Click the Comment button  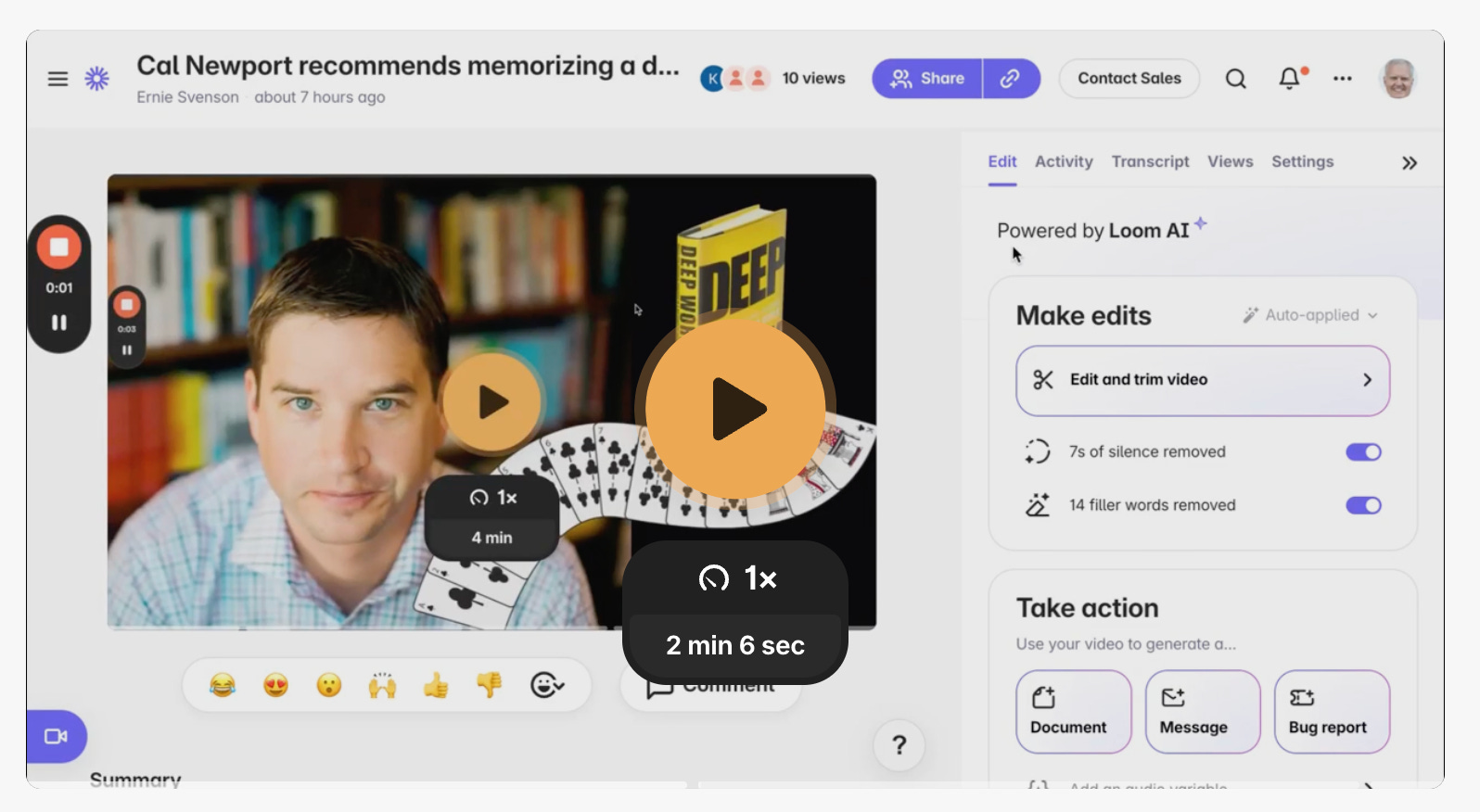coord(710,687)
